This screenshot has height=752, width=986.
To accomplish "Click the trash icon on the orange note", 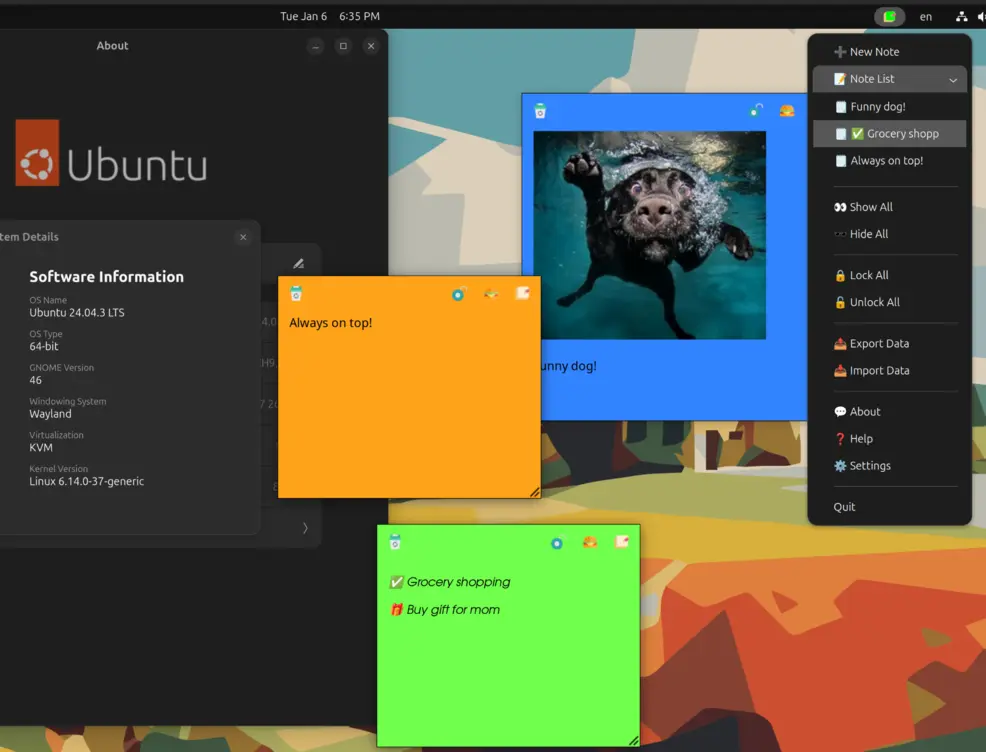I will (296, 294).
